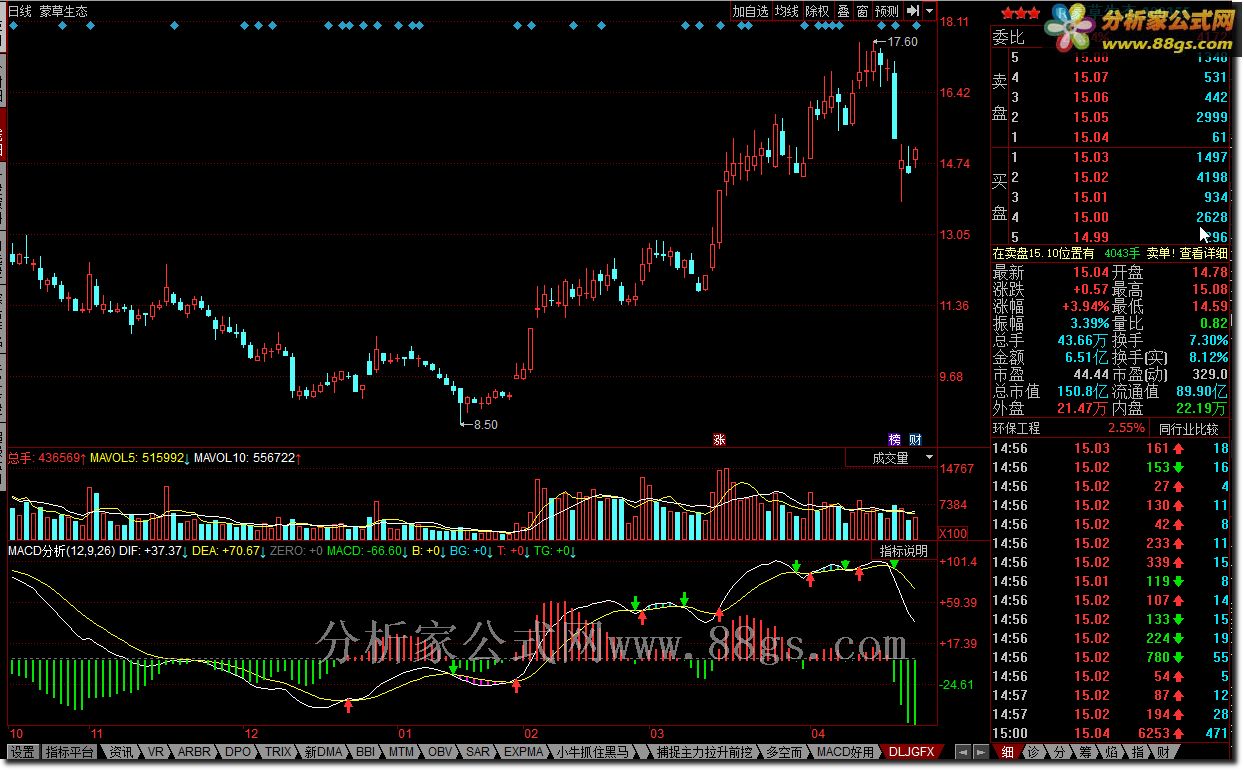The width and height of the screenshot is (1244, 770).
Task: Select the 捕捉主力拉升前挖 indicator tab
Action: (x=705, y=752)
